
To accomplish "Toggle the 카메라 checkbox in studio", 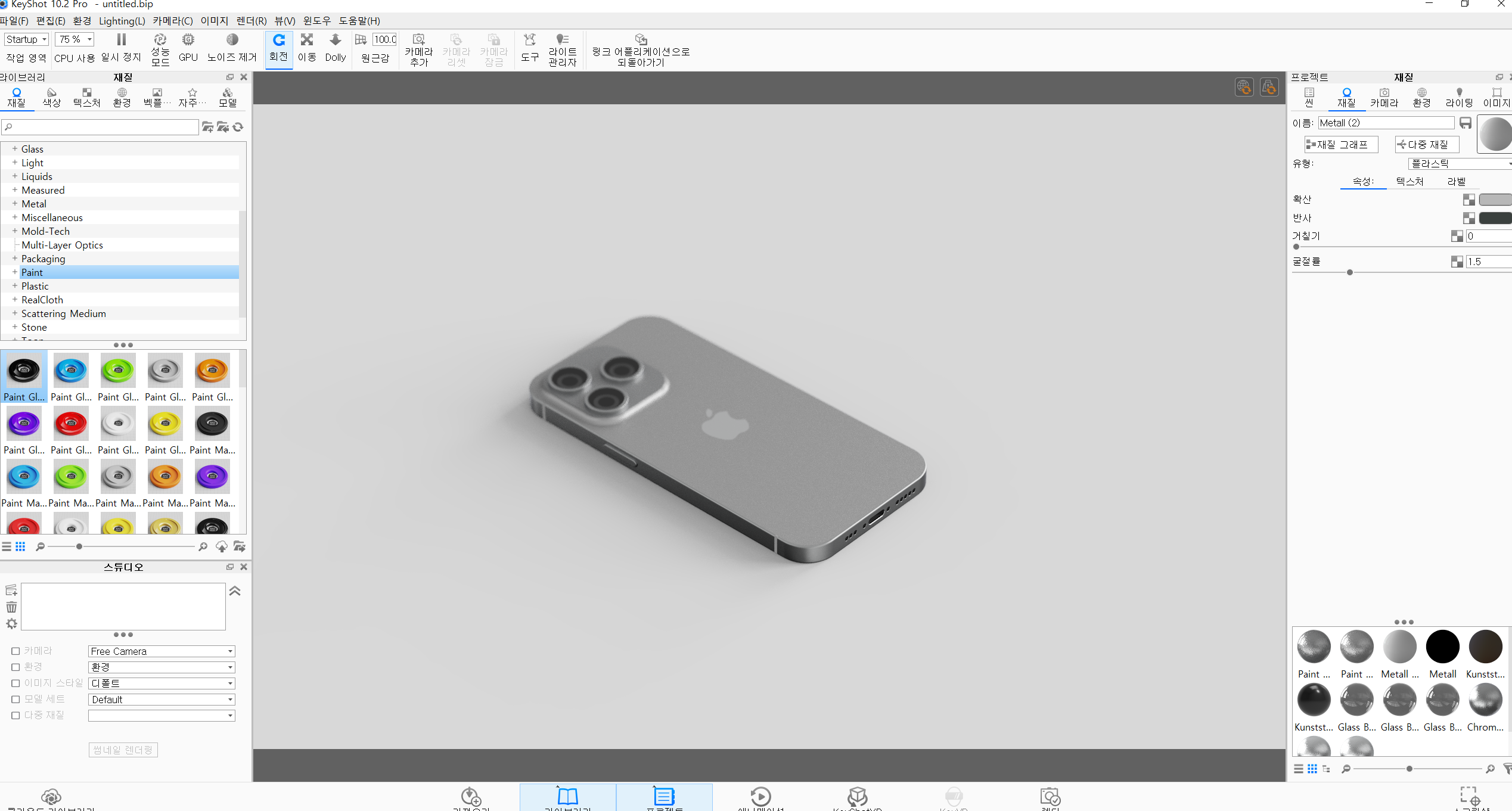I will 15,651.
